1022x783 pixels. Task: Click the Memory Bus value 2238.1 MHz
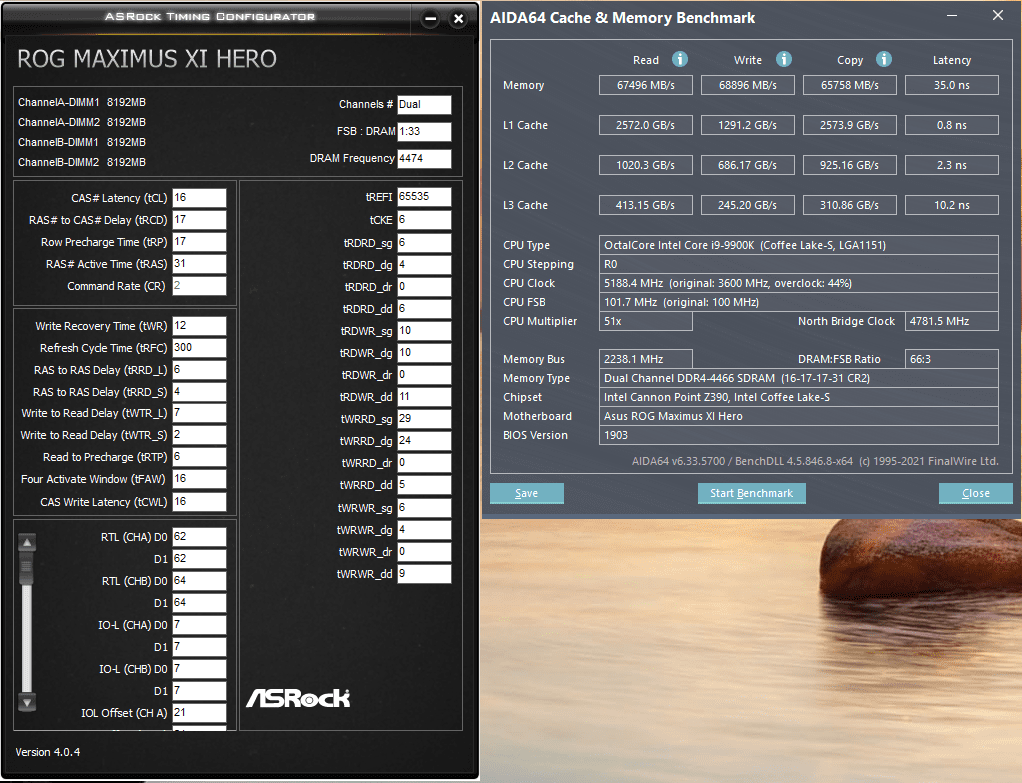click(x=646, y=359)
